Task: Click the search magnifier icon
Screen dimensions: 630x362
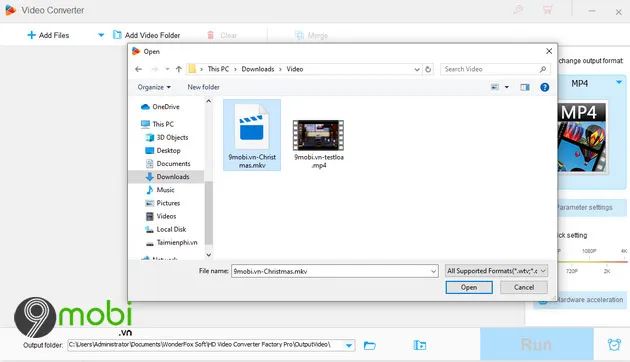Action: [543, 69]
